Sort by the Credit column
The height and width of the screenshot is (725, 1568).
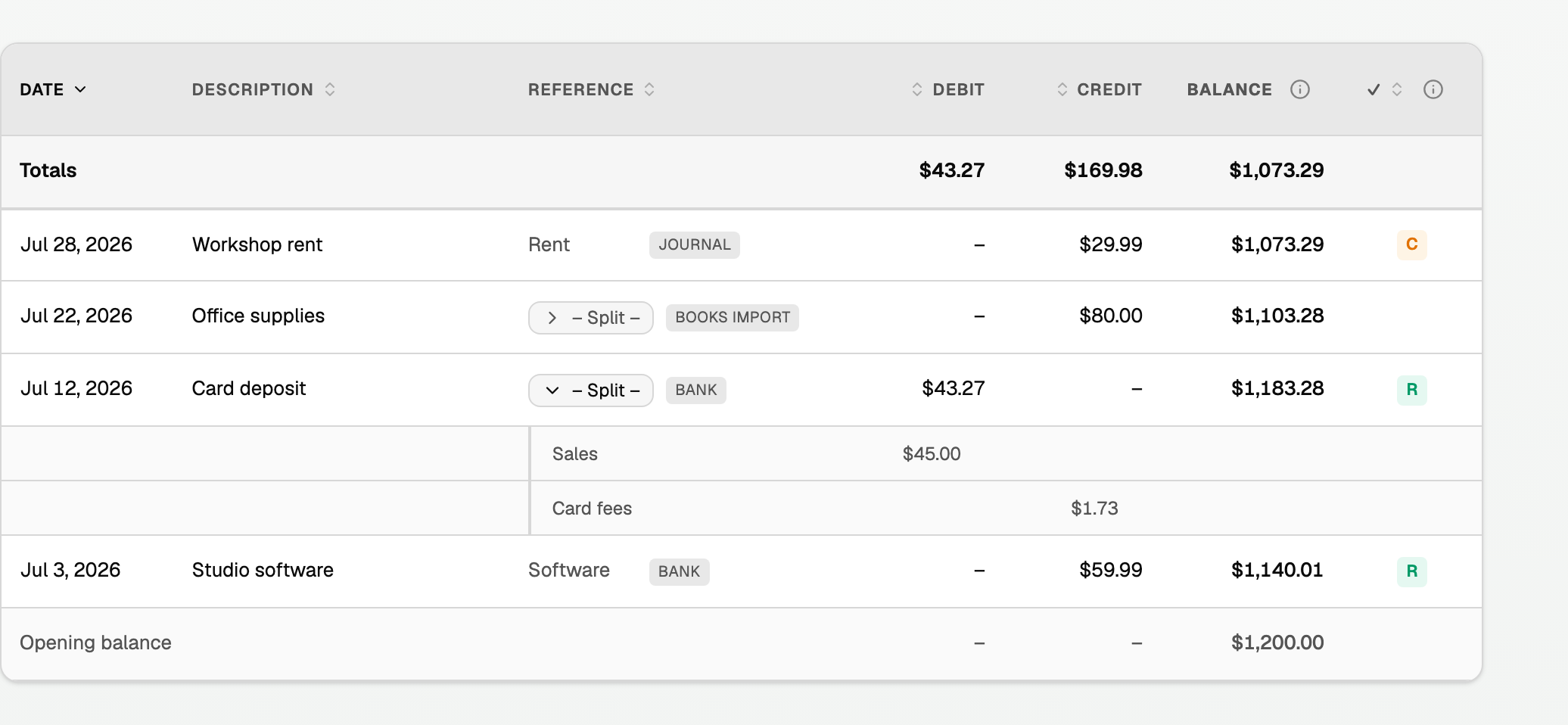point(1099,89)
